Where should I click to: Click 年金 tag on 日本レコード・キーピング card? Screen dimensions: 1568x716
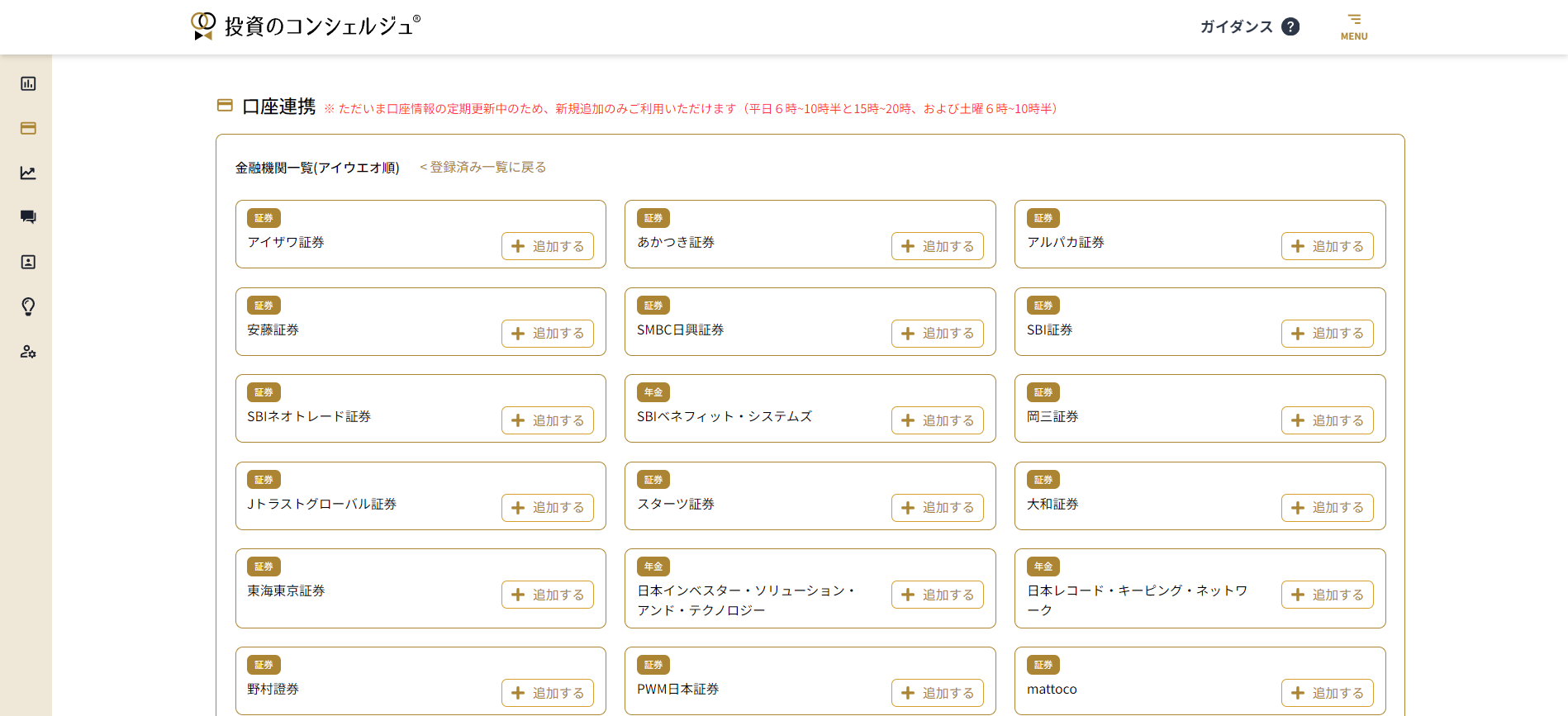1043,567
